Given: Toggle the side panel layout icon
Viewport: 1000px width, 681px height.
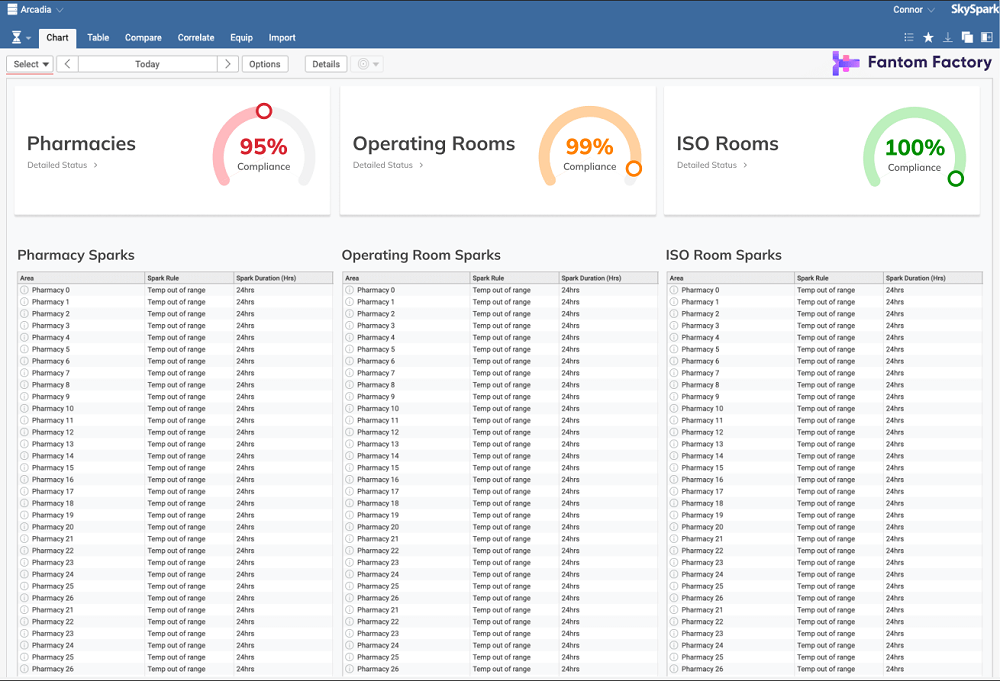Looking at the screenshot, I should (987, 38).
